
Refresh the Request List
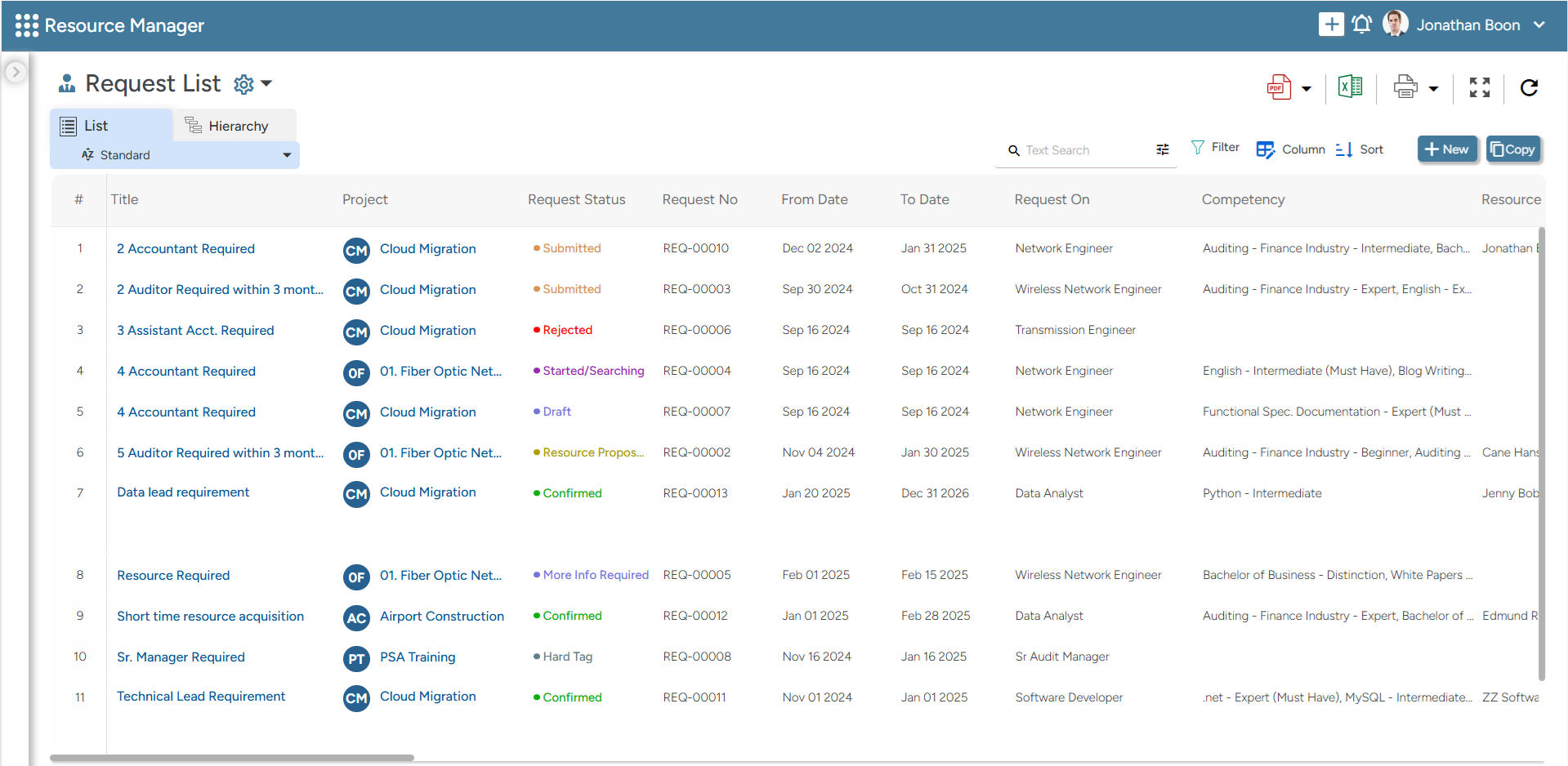[1529, 87]
